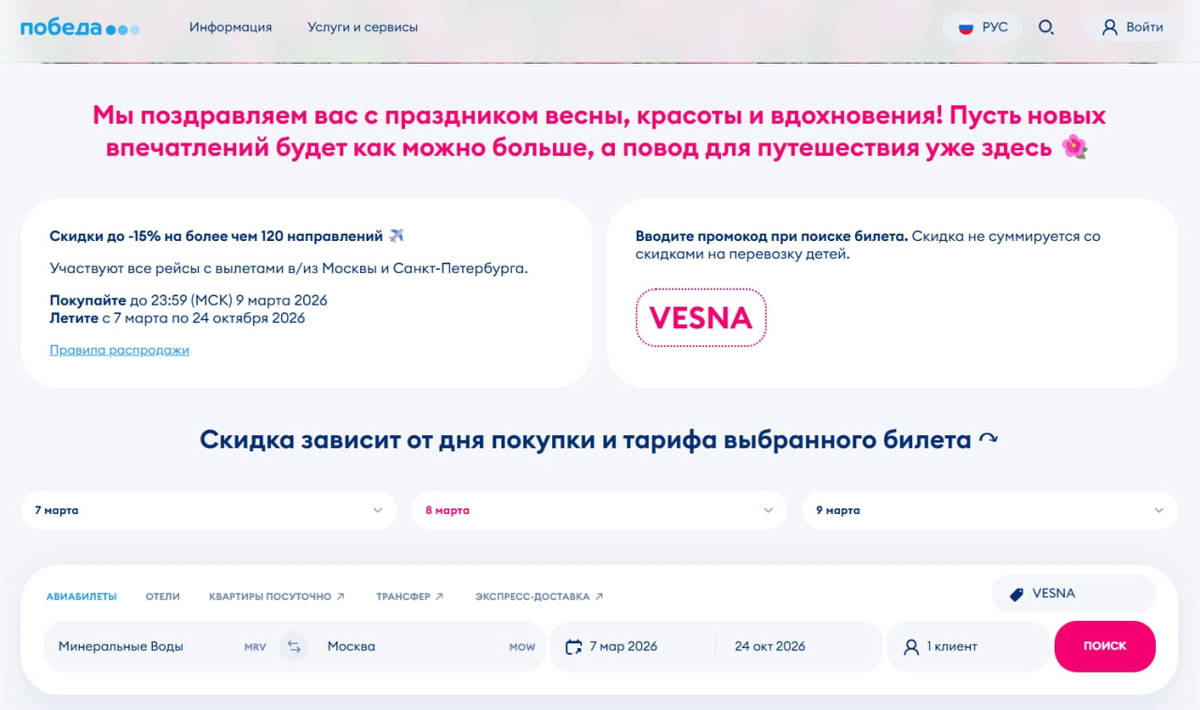The image size is (1200, 710).
Task: Open the Квартиры посуточно tab
Action: [x=277, y=597]
